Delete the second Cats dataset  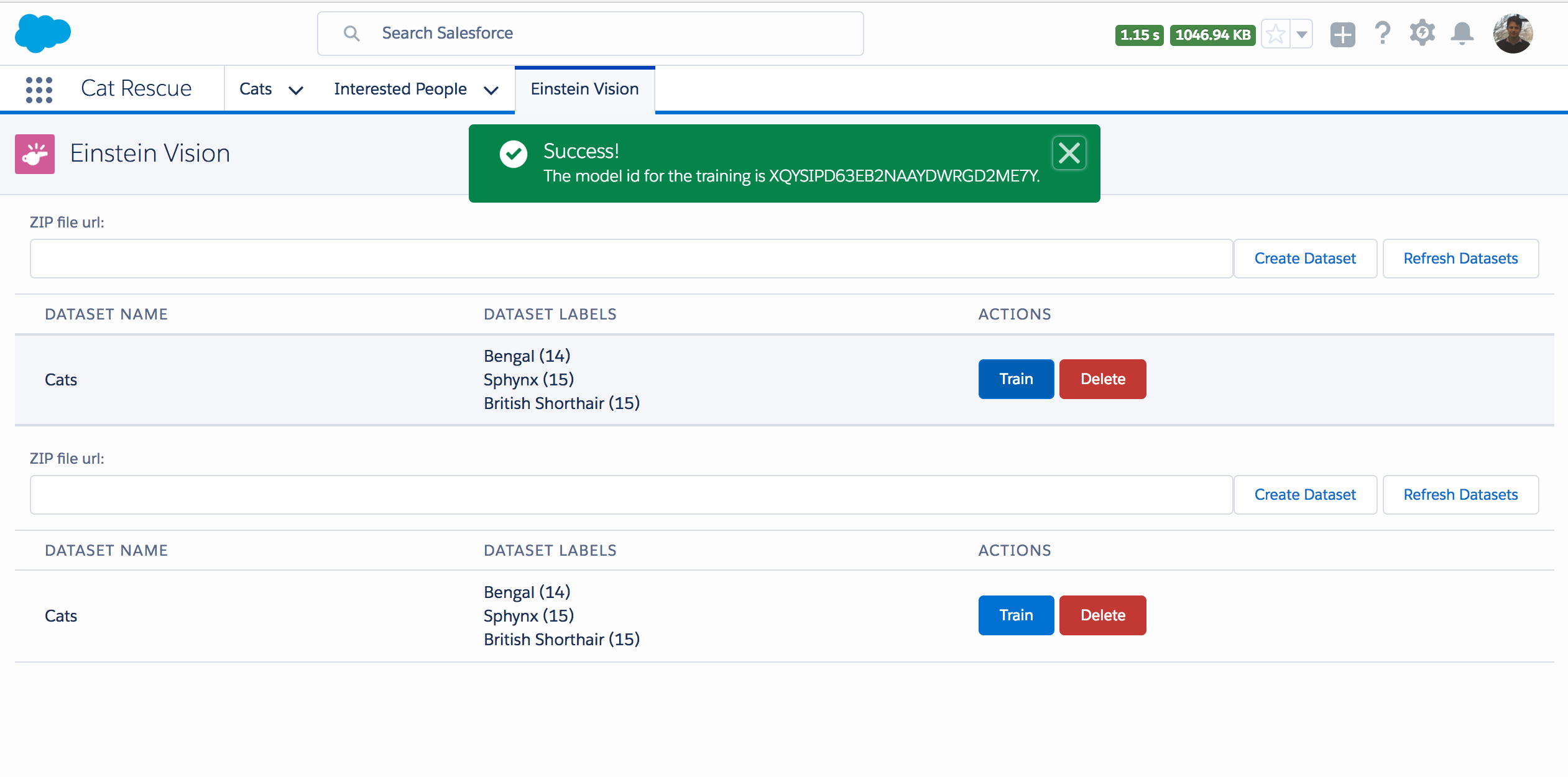point(1102,615)
